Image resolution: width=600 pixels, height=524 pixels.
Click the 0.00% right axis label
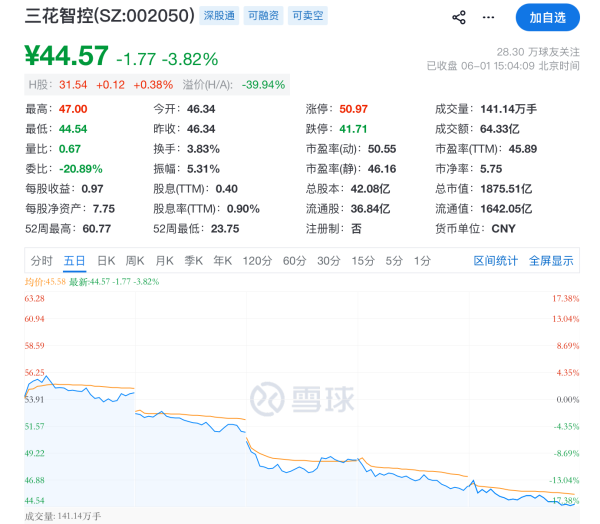point(568,400)
